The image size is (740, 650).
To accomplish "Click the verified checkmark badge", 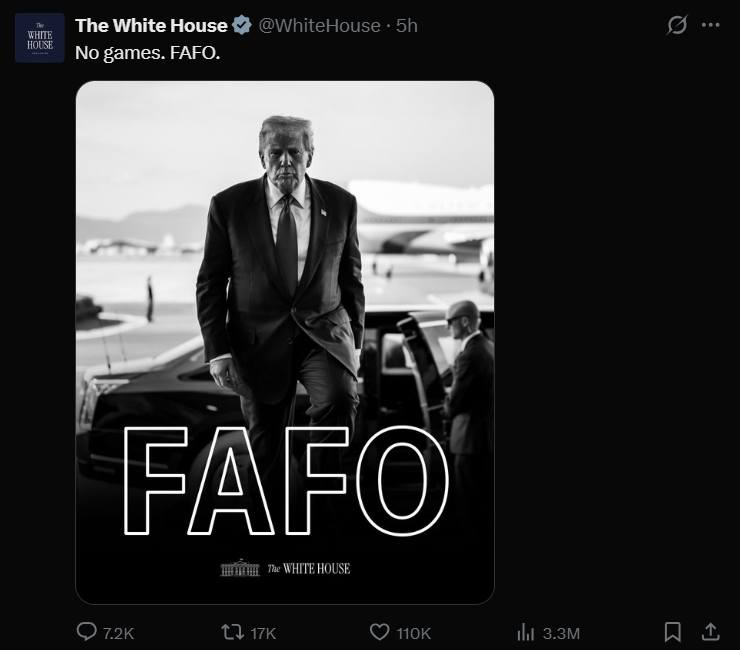I will pyautogui.click(x=242, y=25).
